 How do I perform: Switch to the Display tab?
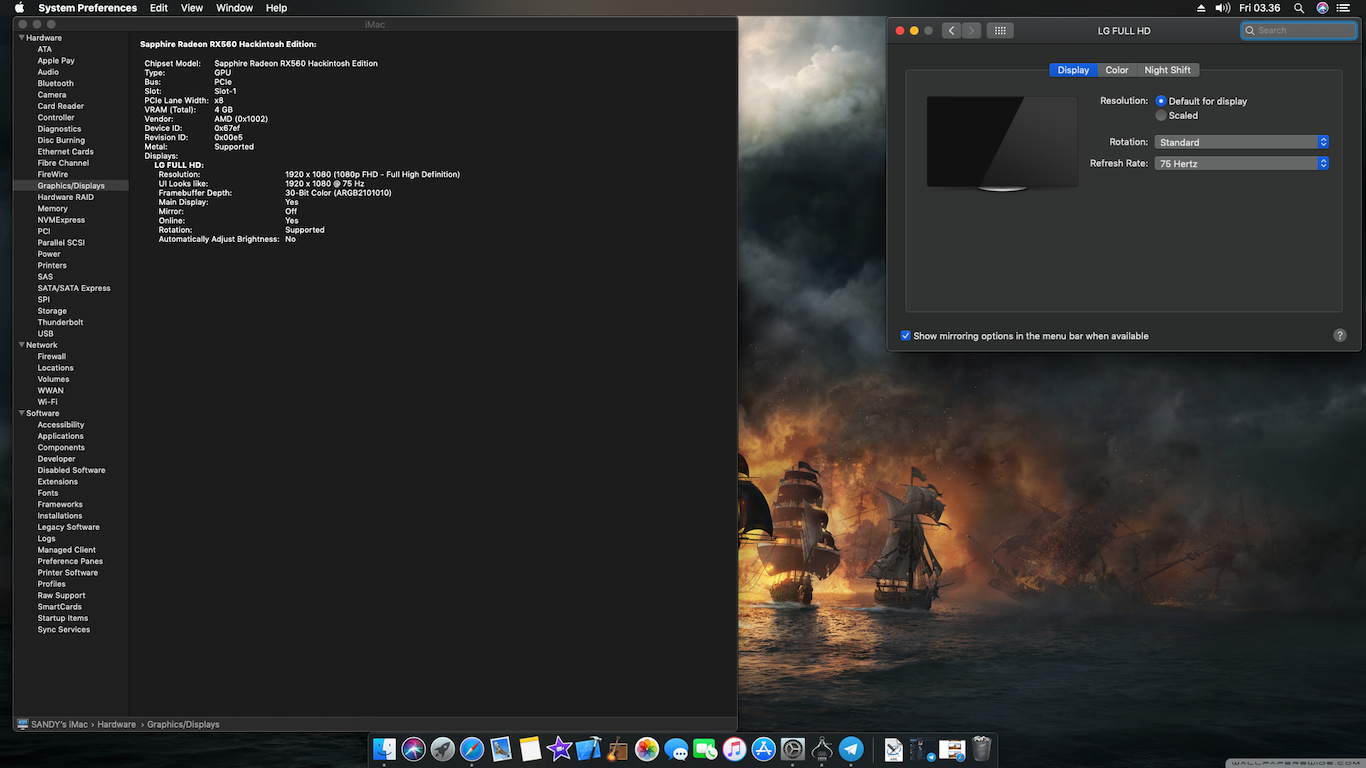(1073, 70)
